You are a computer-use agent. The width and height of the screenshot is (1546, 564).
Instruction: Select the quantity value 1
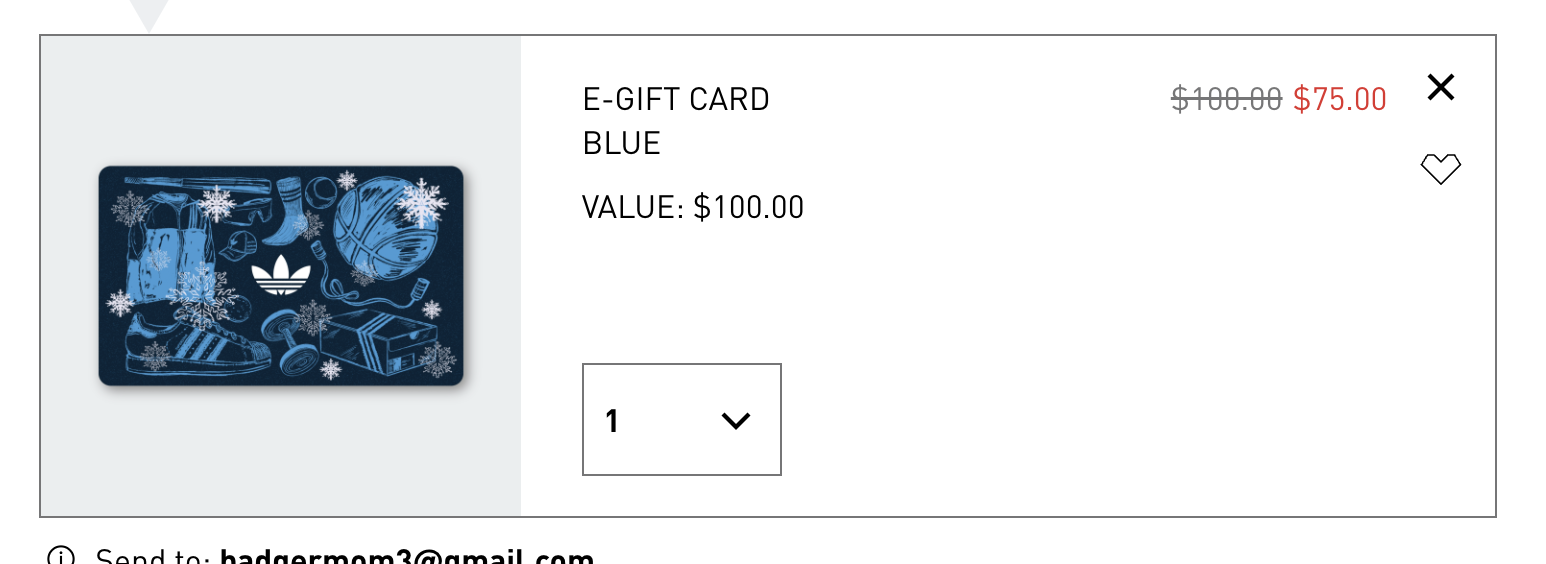(612, 421)
